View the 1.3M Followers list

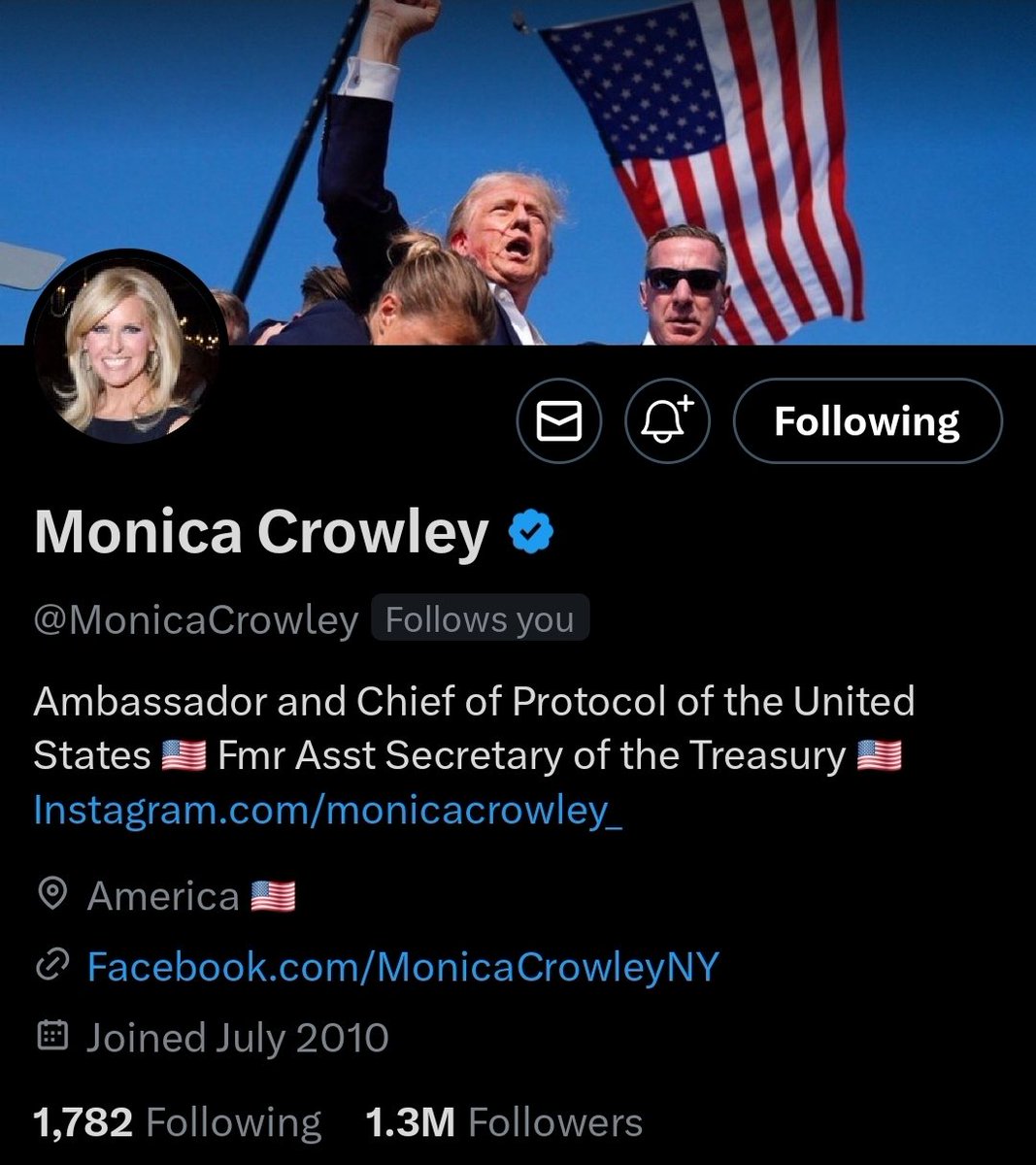coord(504,1122)
